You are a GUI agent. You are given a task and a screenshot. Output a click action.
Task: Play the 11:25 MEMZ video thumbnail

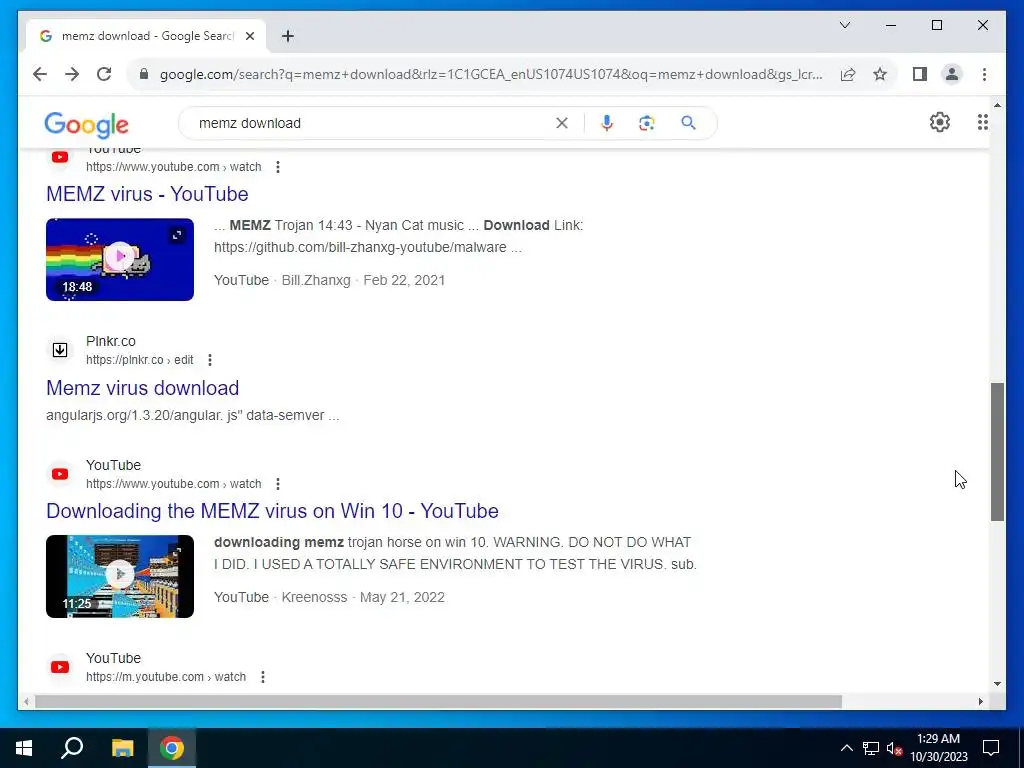coord(120,576)
